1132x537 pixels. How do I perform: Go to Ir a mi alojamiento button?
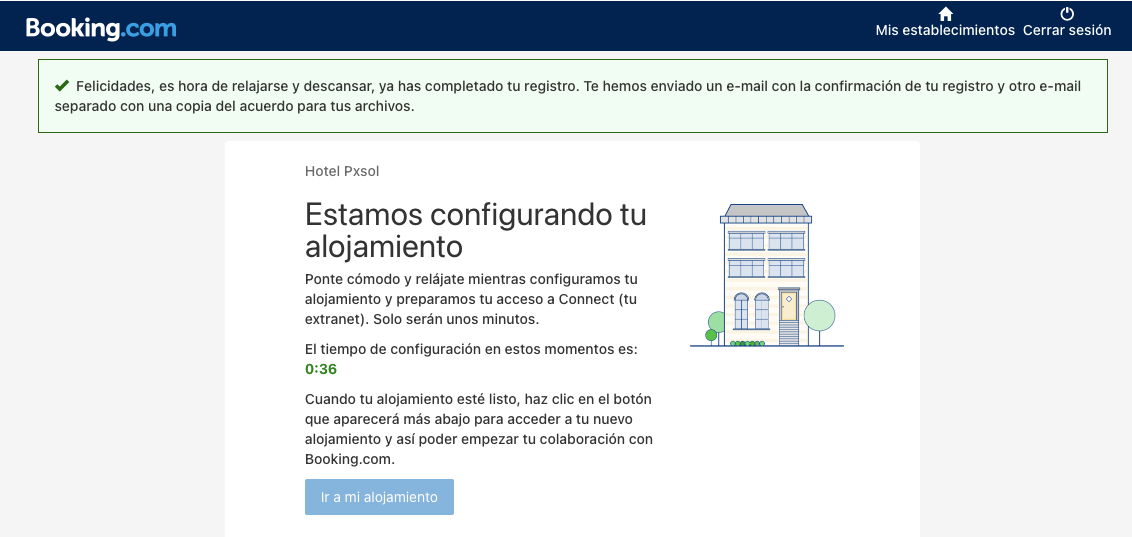[379, 497]
